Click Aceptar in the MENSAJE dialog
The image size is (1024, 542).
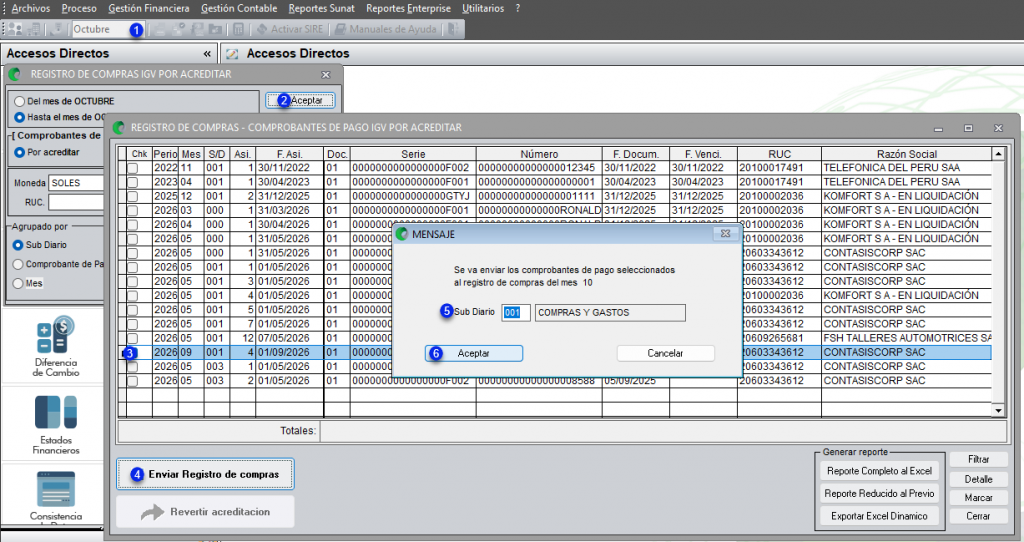(473, 353)
